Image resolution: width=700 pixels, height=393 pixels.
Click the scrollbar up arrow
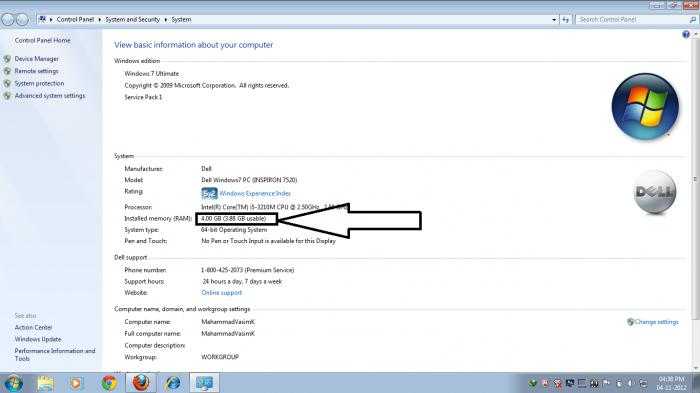pyautogui.click(x=695, y=34)
